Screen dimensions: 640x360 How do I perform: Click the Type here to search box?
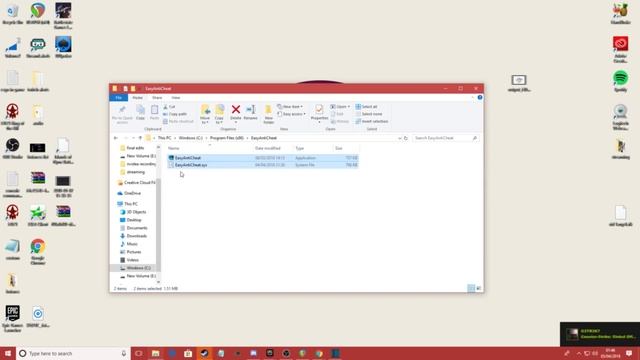click(72, 353)
